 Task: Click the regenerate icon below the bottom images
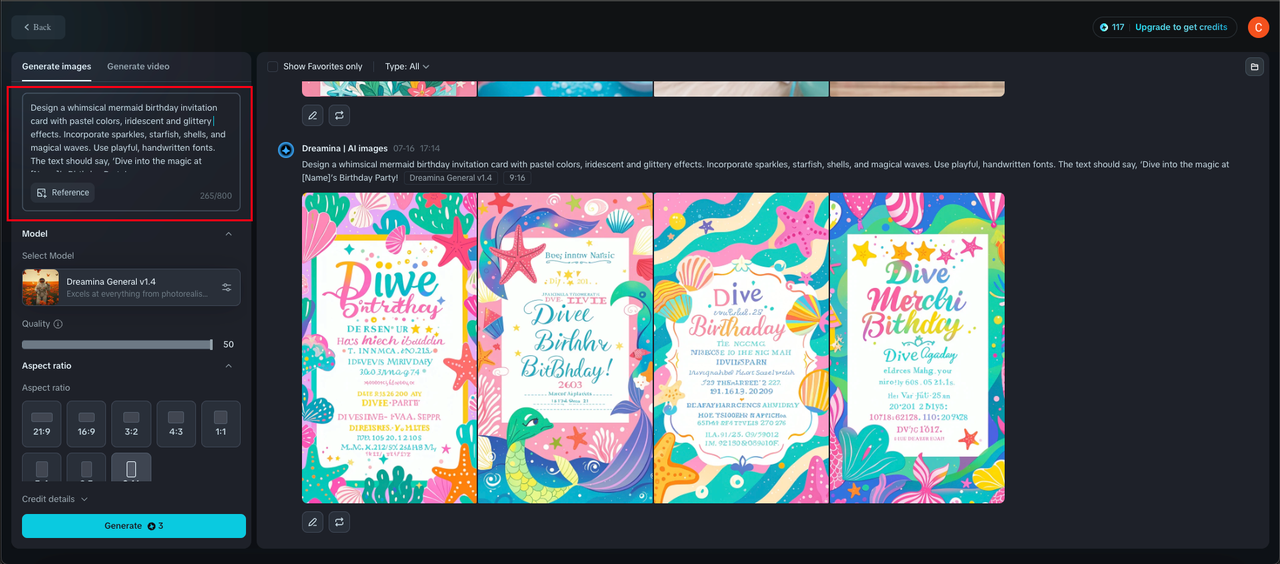click(340, 522)
